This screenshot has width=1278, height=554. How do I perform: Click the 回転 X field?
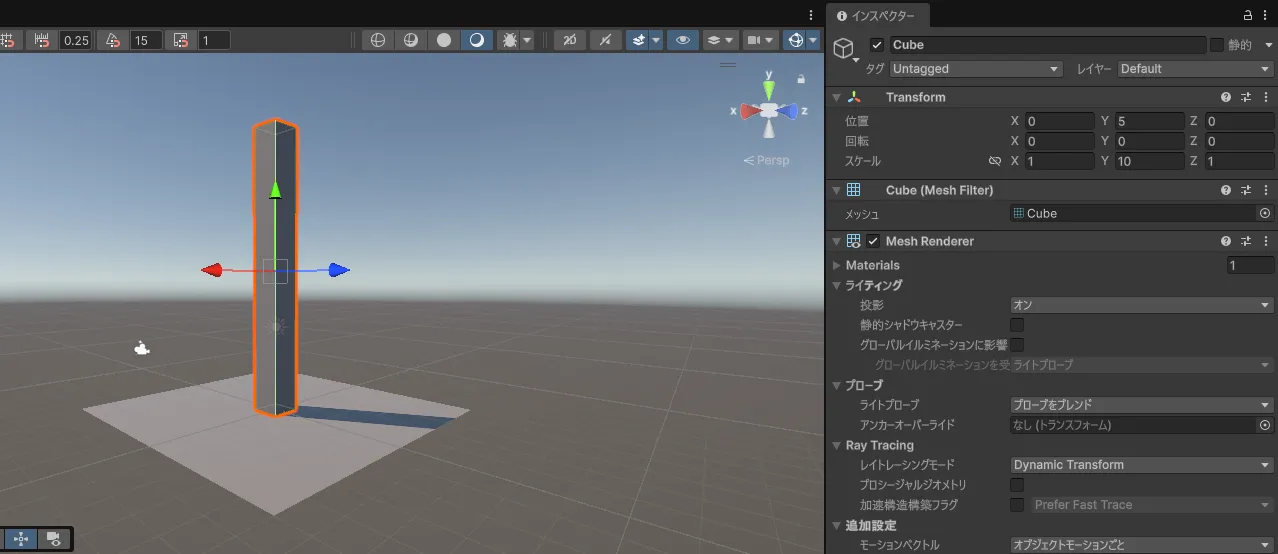click(1059, 141)
